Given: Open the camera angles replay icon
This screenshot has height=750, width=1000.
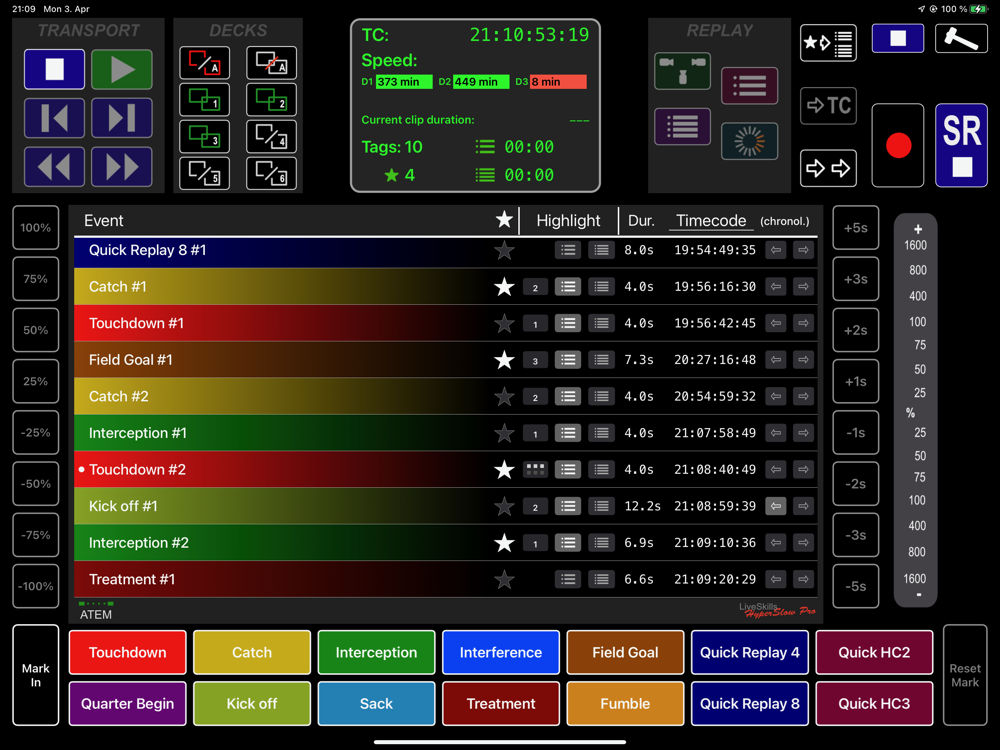Looking at the screenshot, I should click(x=682, y=71).
